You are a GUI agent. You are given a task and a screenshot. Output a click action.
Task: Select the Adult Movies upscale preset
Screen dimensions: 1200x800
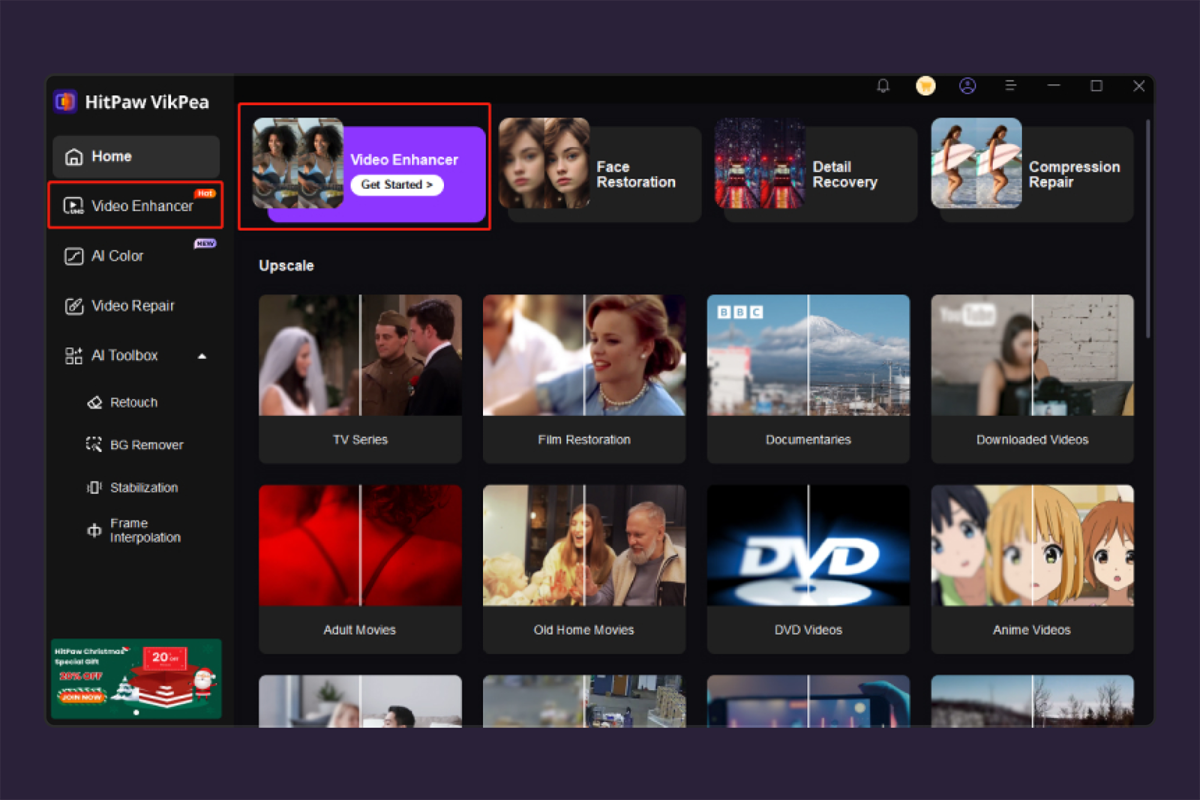[360, 569]
